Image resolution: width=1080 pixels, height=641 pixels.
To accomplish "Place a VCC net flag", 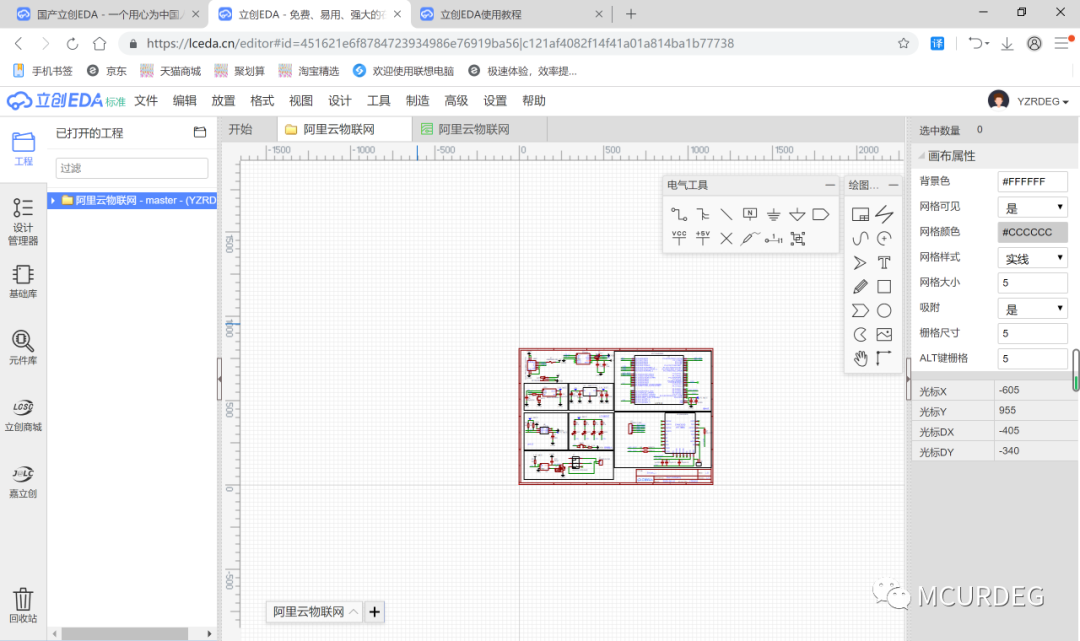I will coord(679,238).
